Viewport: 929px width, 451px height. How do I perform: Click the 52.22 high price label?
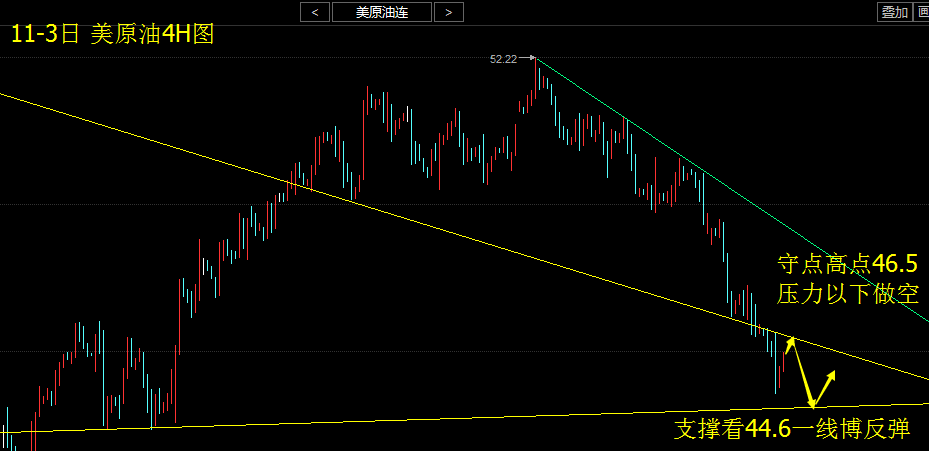503,59
